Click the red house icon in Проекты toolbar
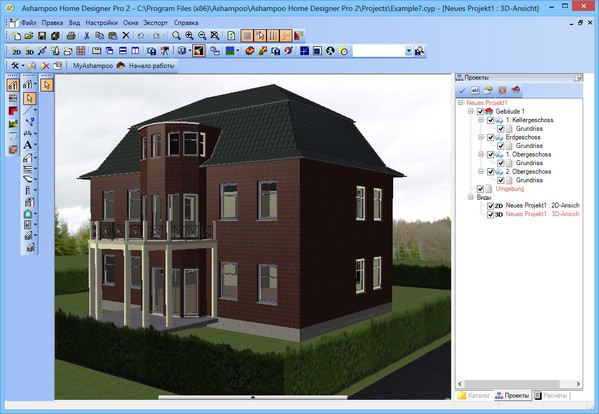599x414 pixels. point(516,91)
